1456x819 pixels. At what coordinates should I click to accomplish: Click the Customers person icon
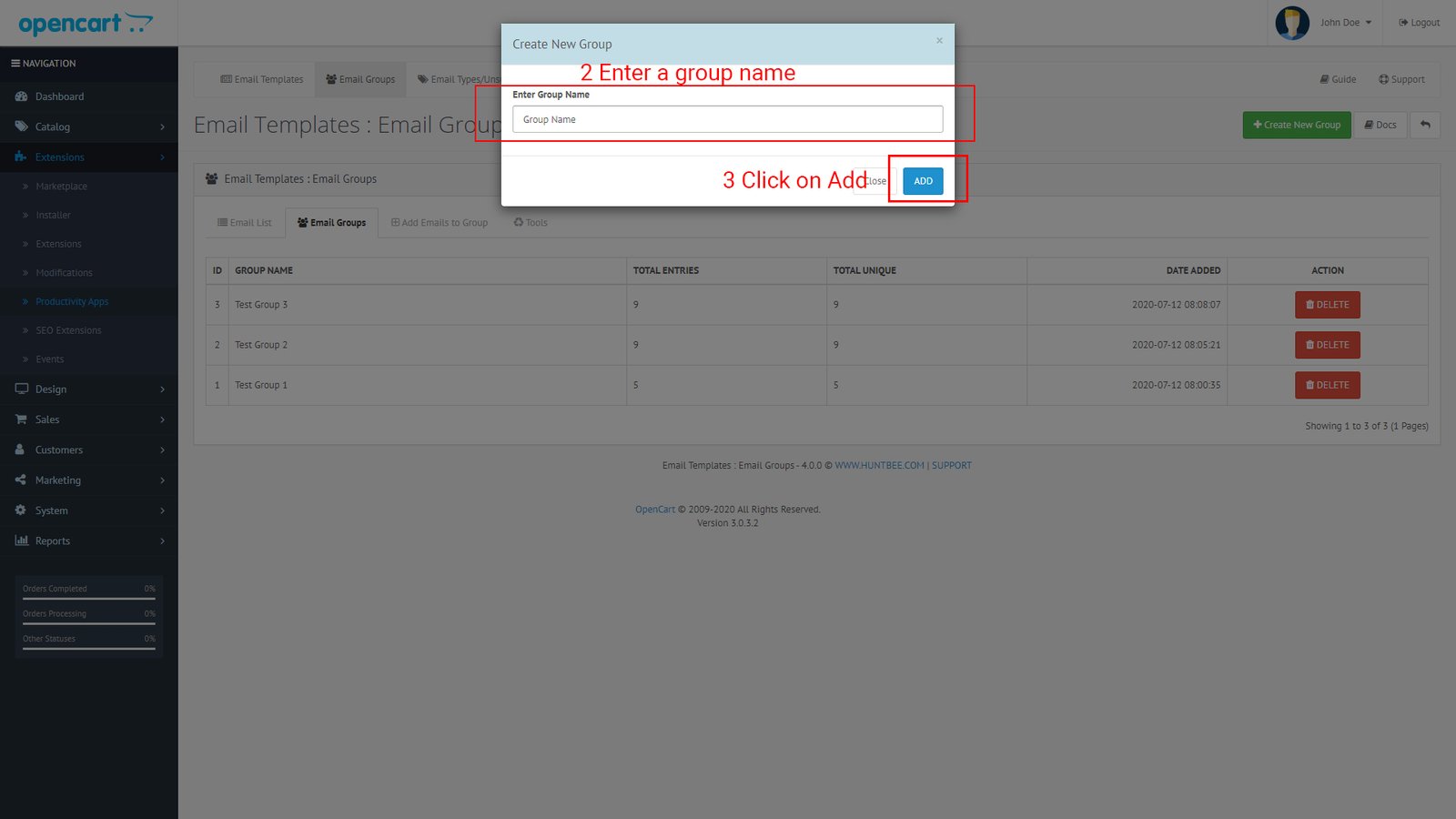click(x=21, y=450)
